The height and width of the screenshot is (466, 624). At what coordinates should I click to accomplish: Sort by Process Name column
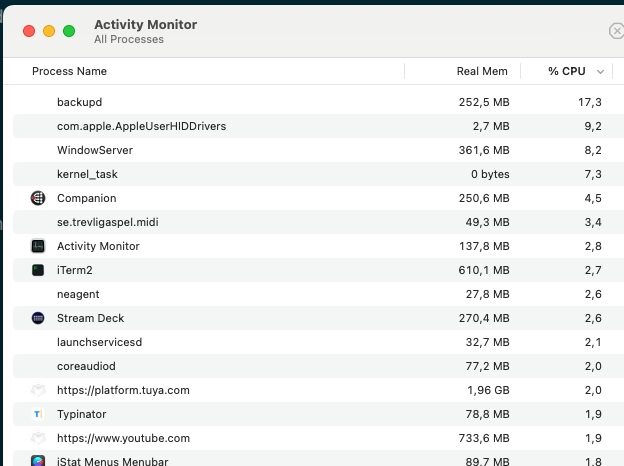[69, 71]
